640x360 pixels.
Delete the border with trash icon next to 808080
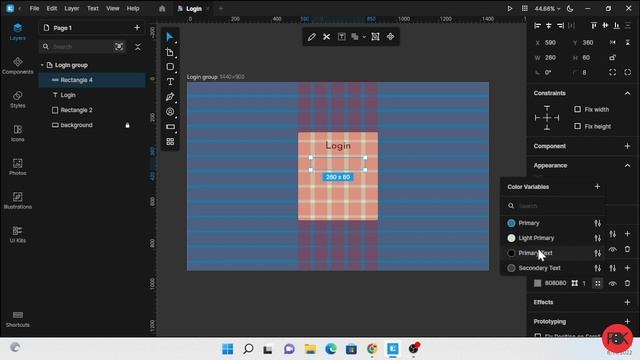pos(627,283)
